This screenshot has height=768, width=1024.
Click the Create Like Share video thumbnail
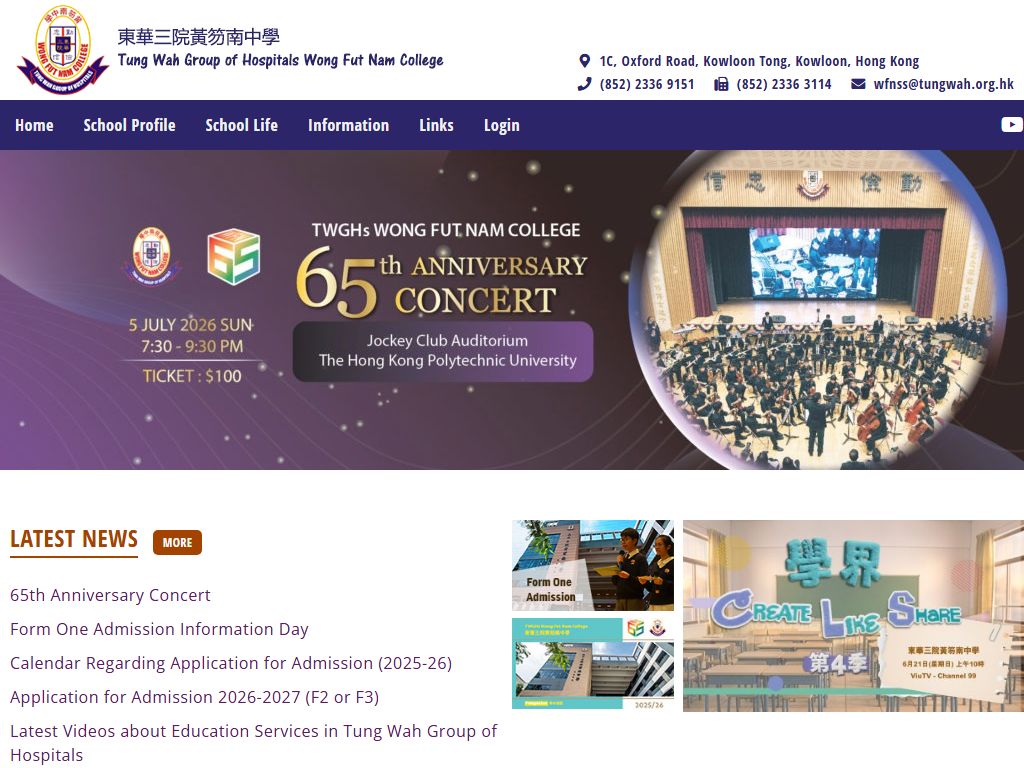(x=853, y=616)
